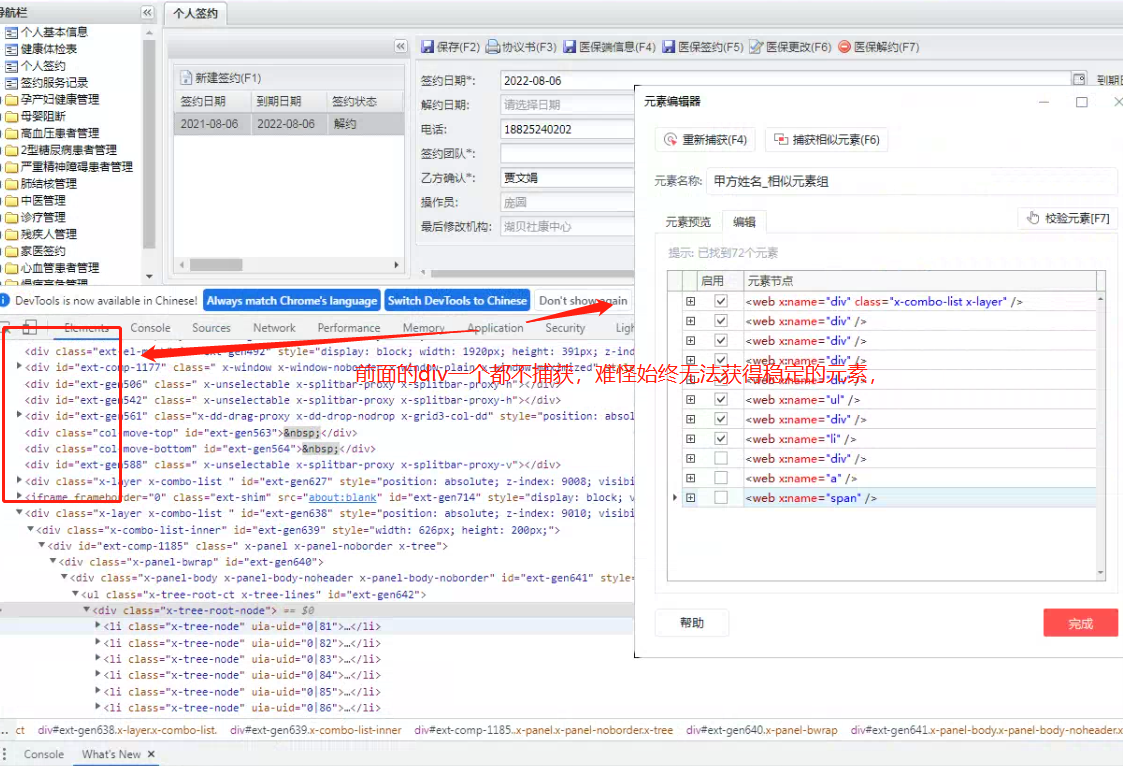Toggle checkbox of the ul node row
This screenshot has width=1123, height=766.
click(721, 399)
